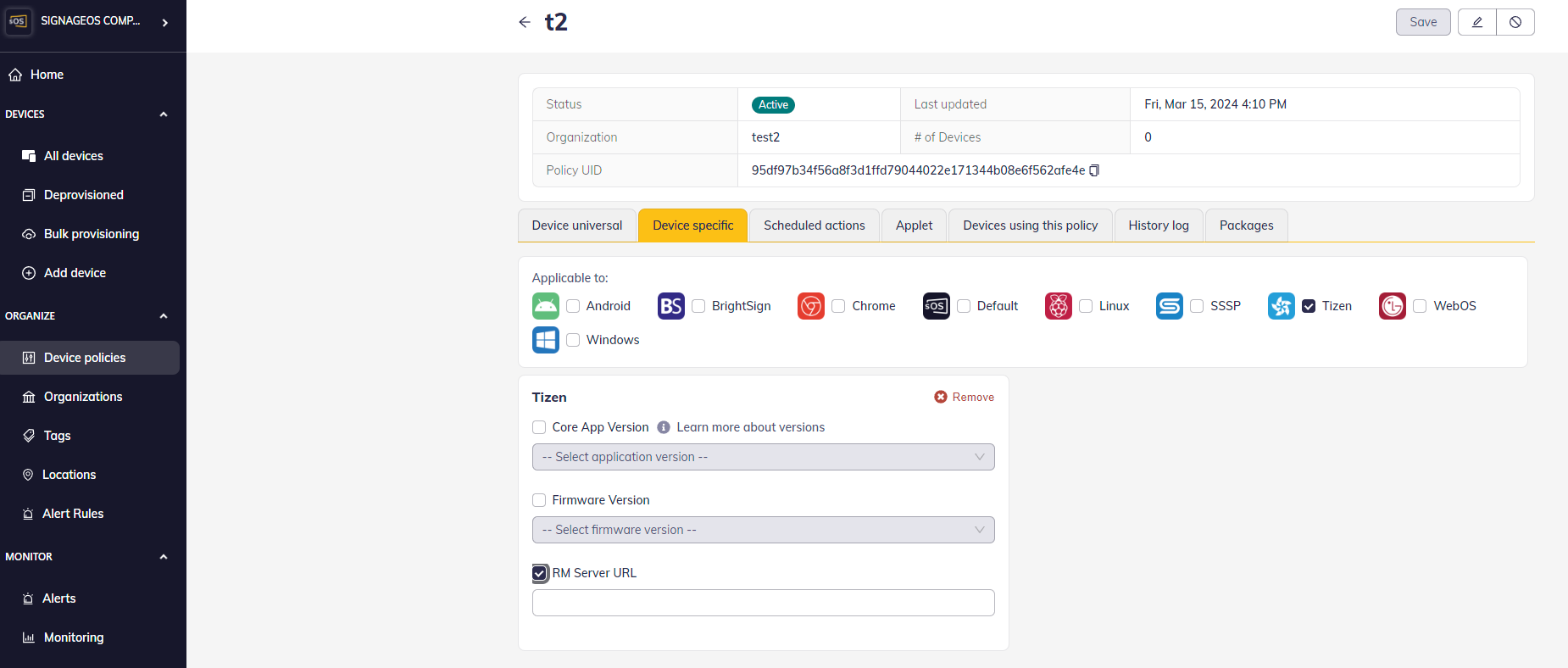Click the Raspberry Pi Linux icon
Screen dimensions: 1568x668
click(x=1058, y=306)
